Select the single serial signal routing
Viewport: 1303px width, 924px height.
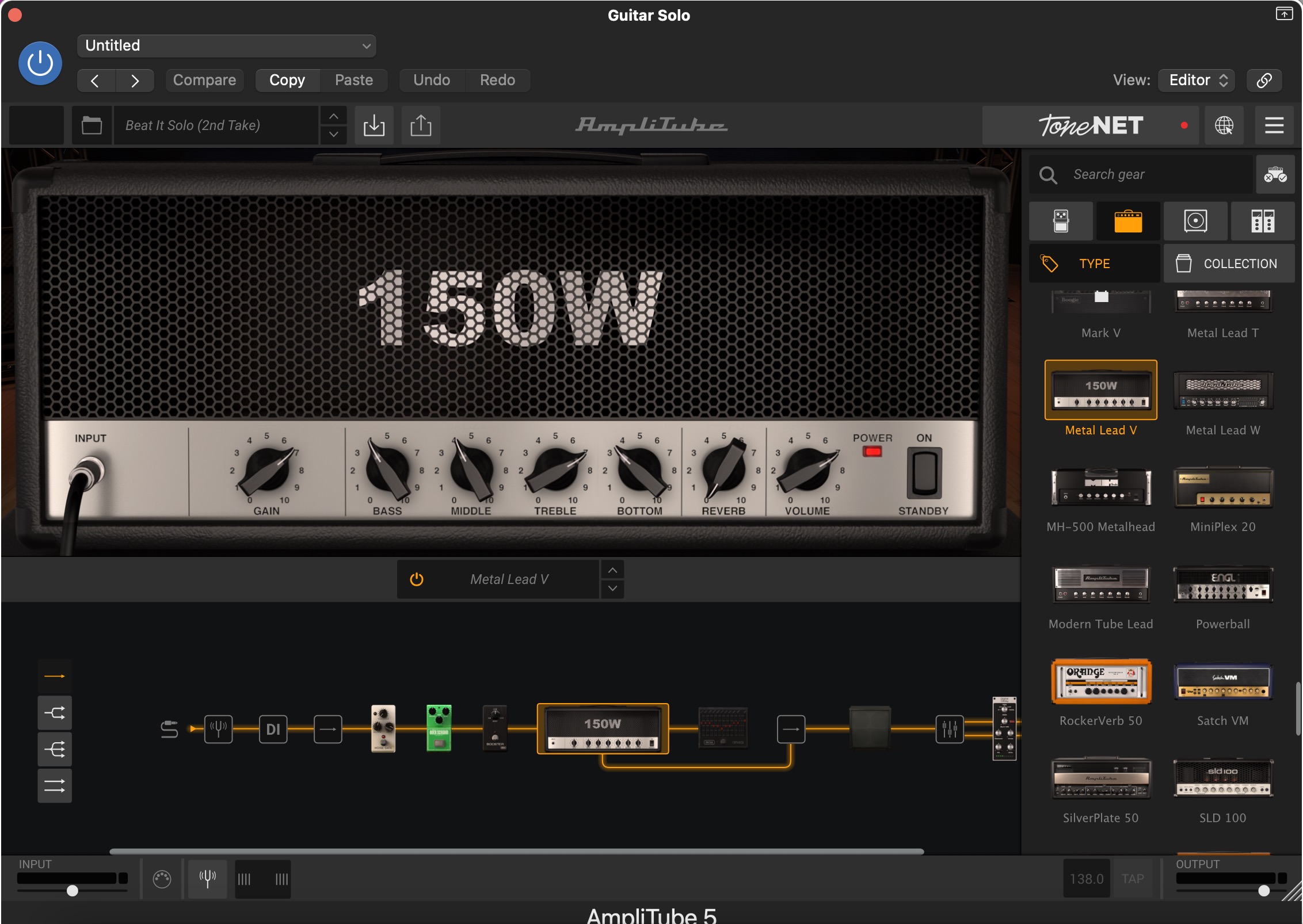tap(55, 676)
